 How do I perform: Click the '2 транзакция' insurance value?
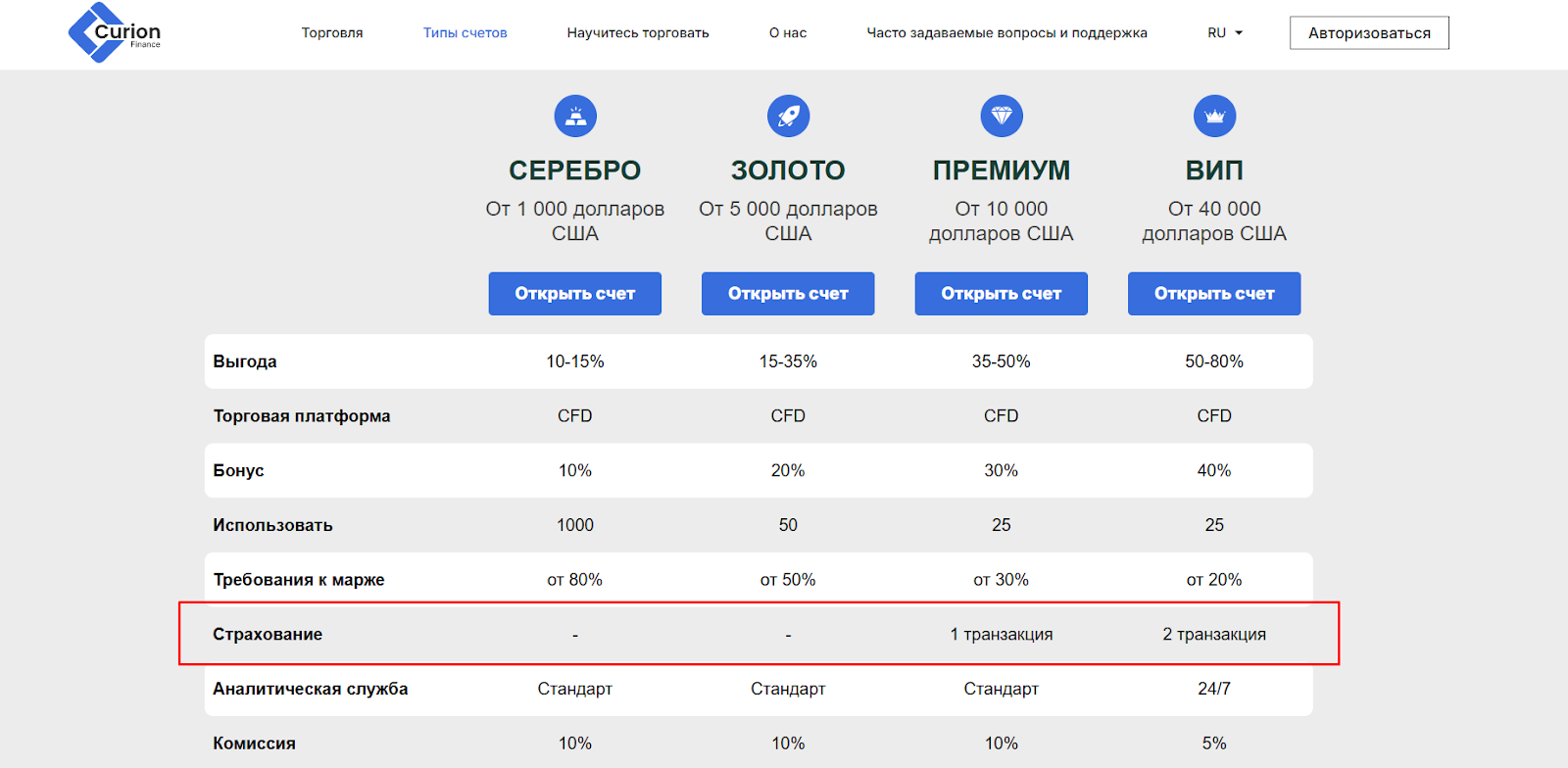click(x=1214, y=635)
